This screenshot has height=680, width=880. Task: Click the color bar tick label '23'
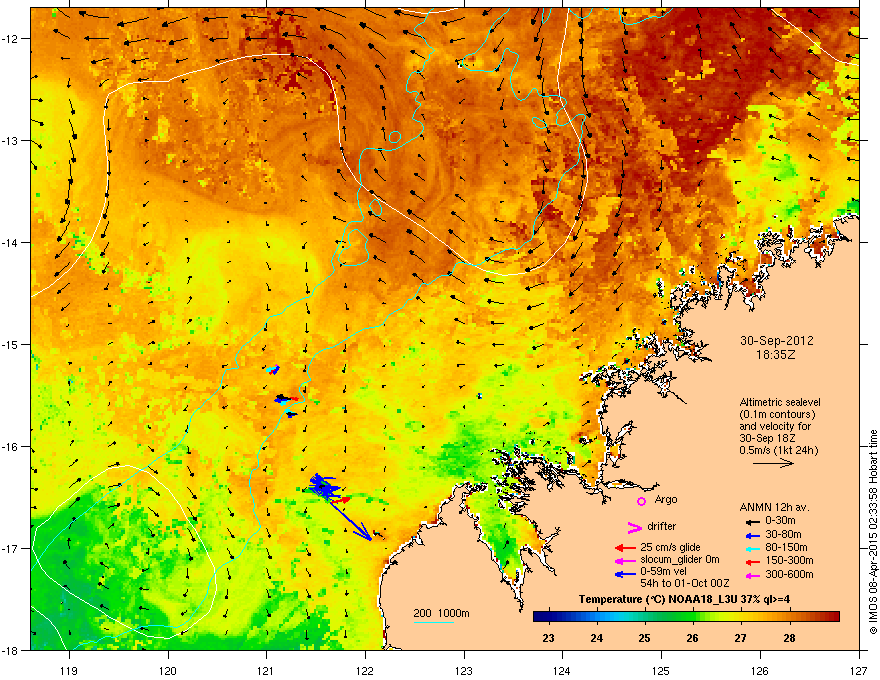[548, 638]
